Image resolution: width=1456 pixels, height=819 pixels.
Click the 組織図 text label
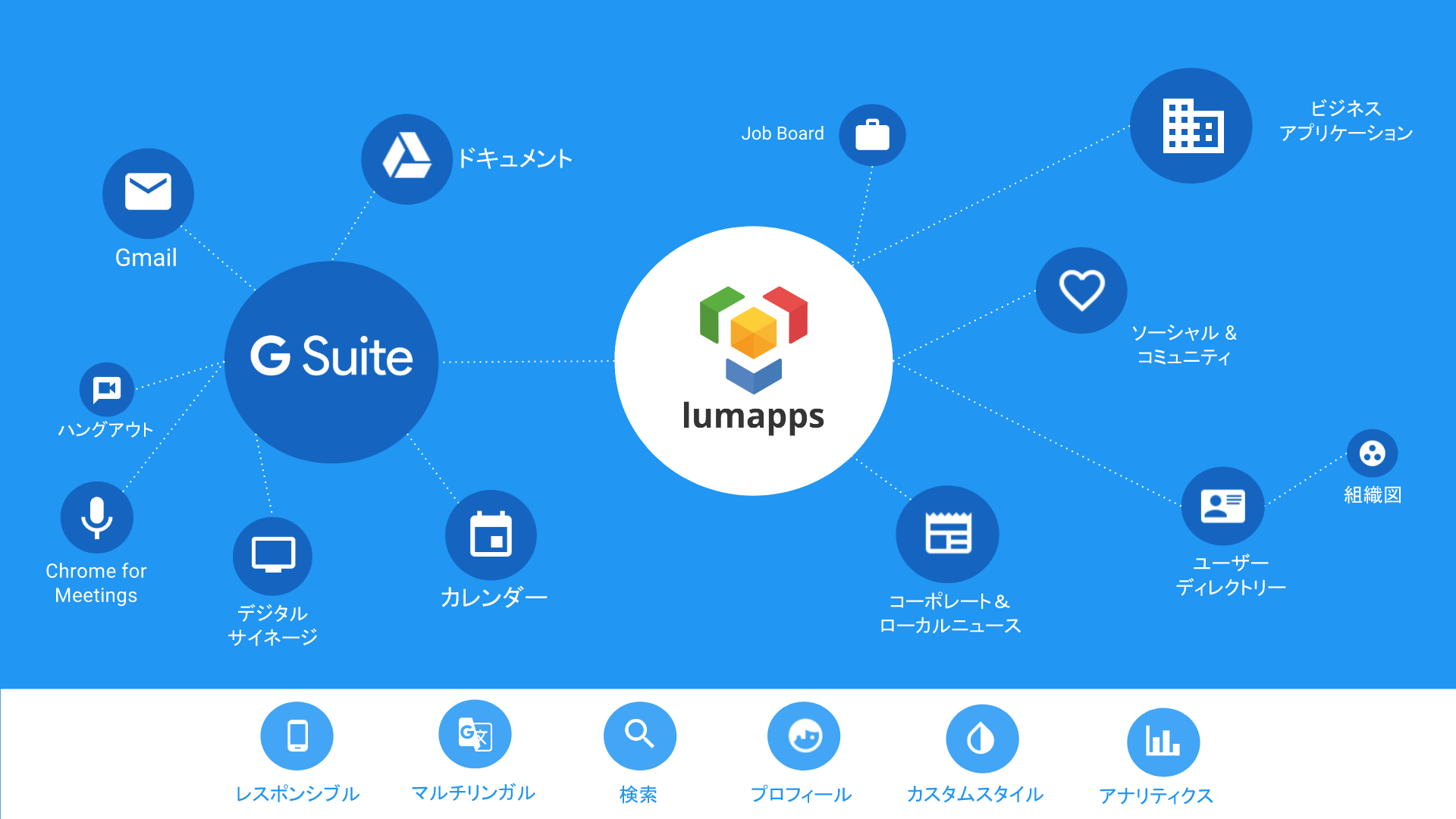point(1373,495)
